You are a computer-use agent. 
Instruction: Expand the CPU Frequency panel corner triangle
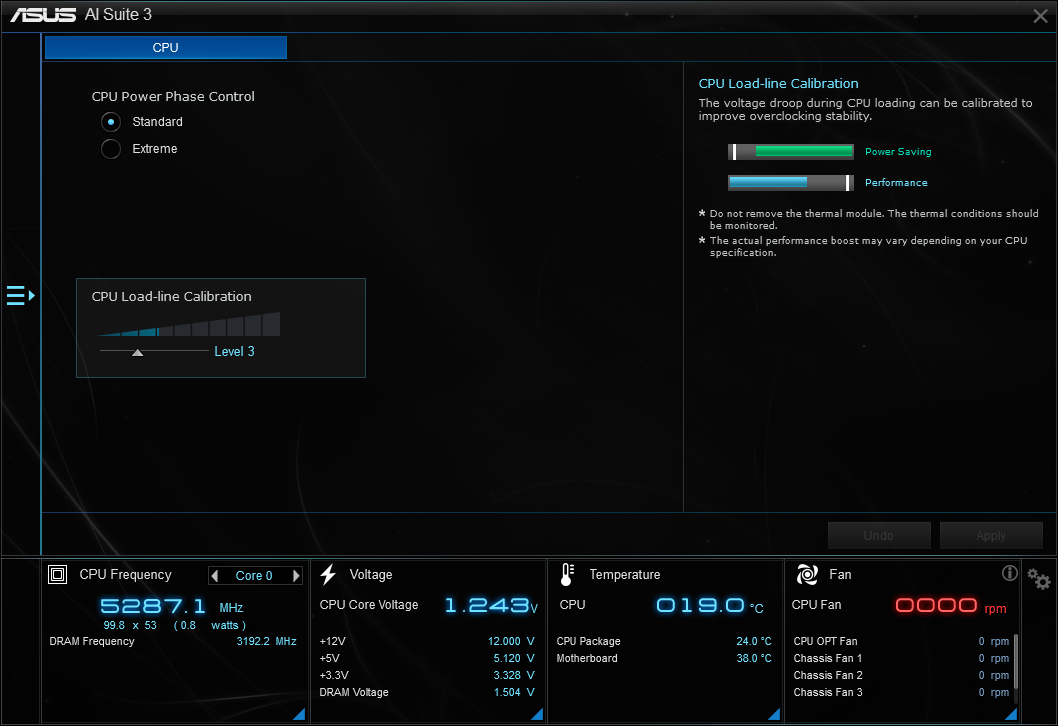pyautogui.click(x=299, y=714)
